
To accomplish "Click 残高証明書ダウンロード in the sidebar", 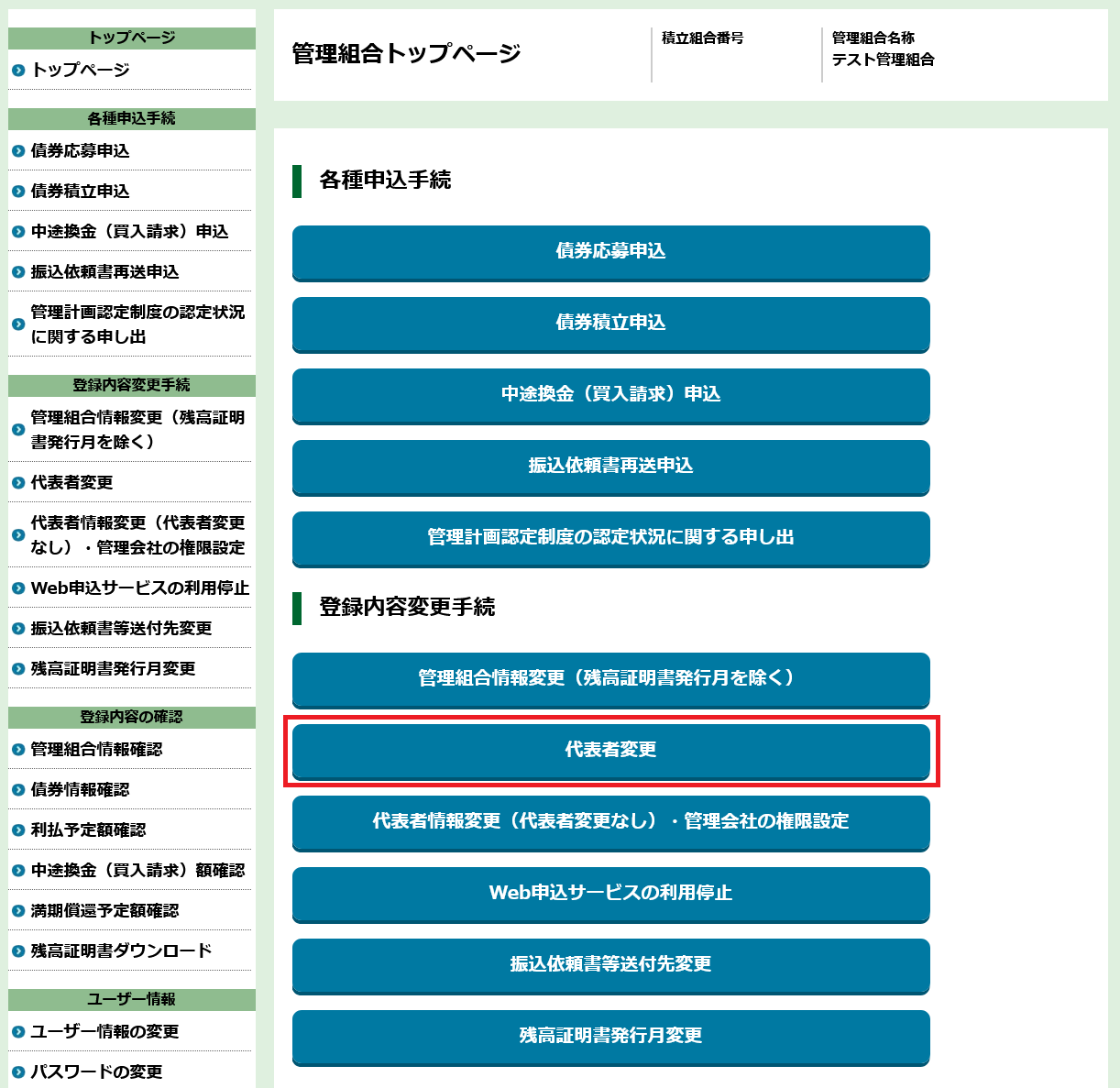I will tap(121, 951).
